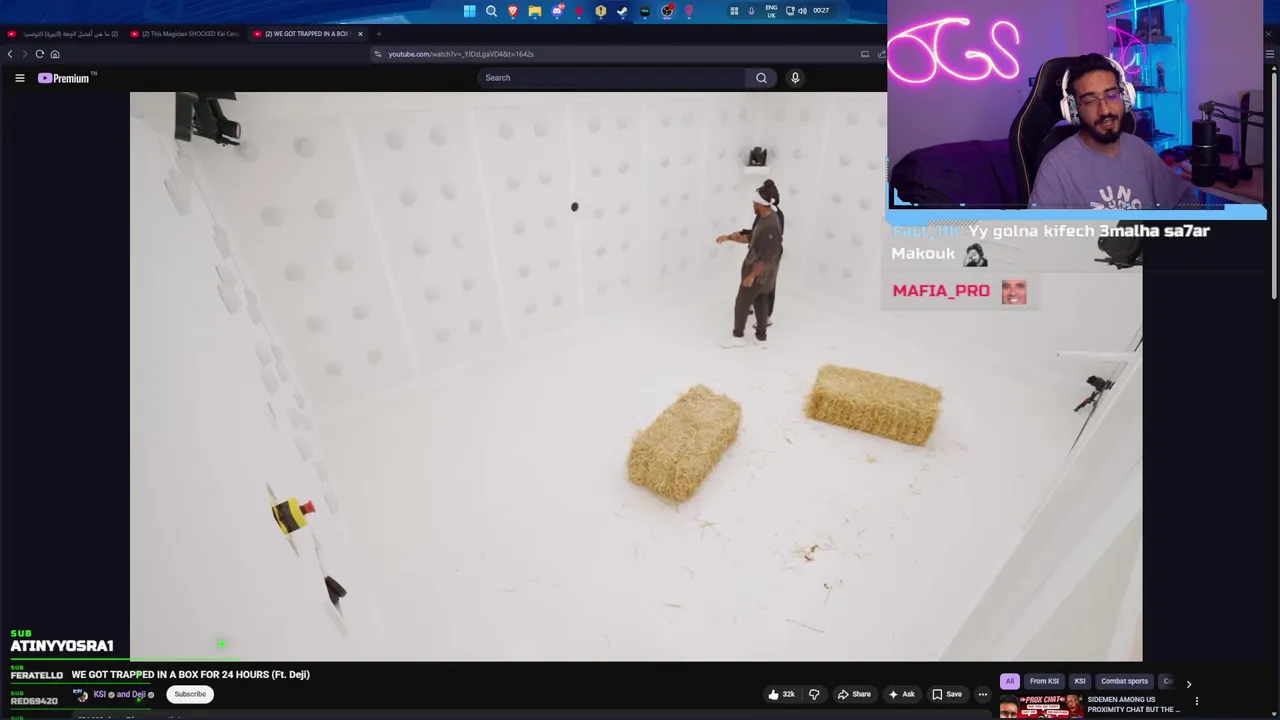The image size is (1280, 720).
Task: Share this video
Action: click(854, 694)
